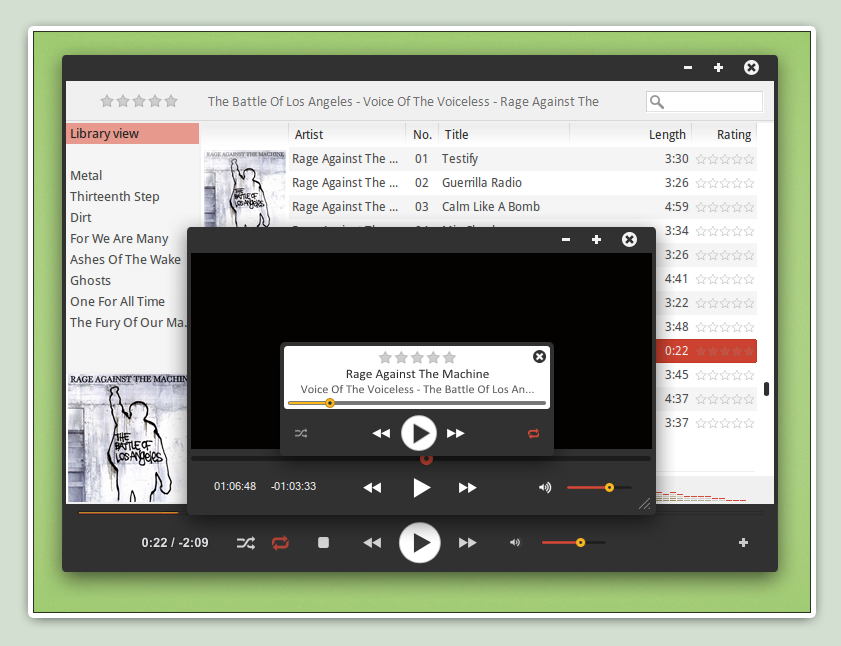Stop playback in main player window
The width and height of the screenshot is (841, 646).
coord(323,542)
